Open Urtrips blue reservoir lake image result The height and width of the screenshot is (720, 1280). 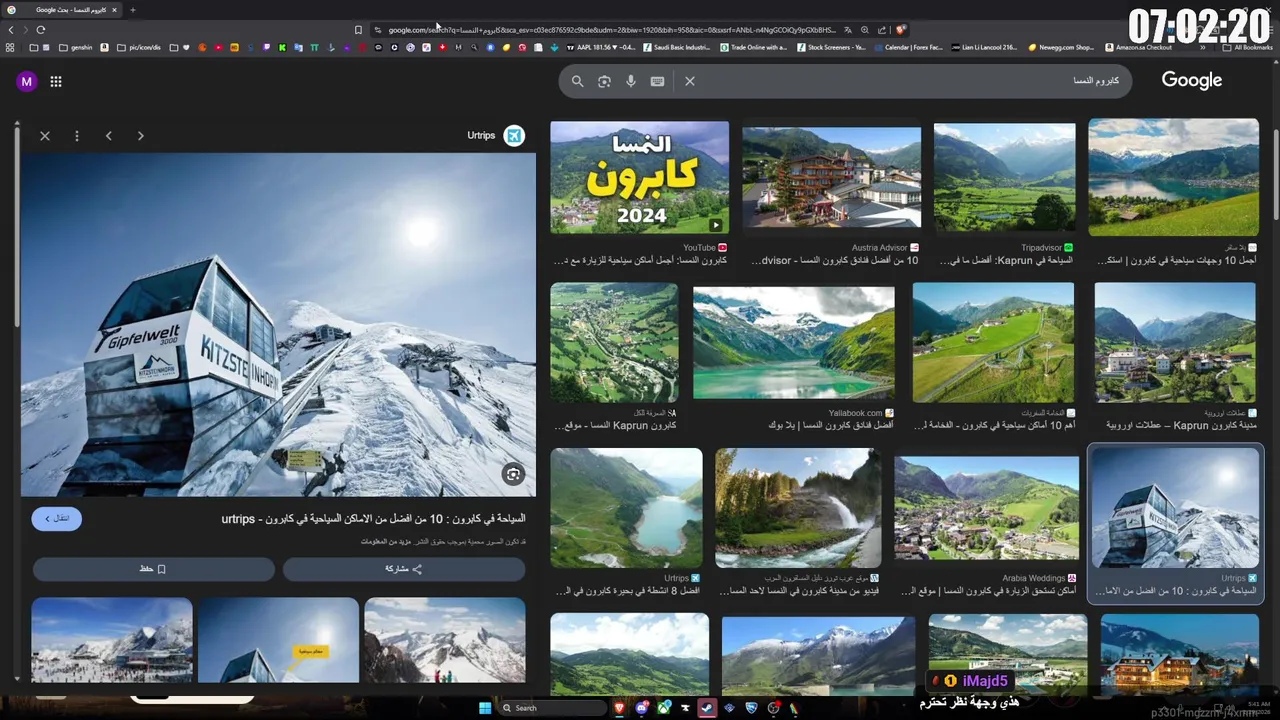coord(626,509)
